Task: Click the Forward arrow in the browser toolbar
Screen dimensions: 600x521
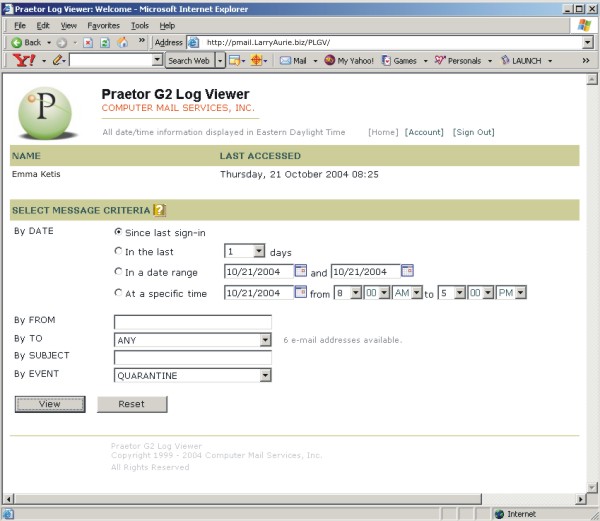Action: tap(62, 43)
